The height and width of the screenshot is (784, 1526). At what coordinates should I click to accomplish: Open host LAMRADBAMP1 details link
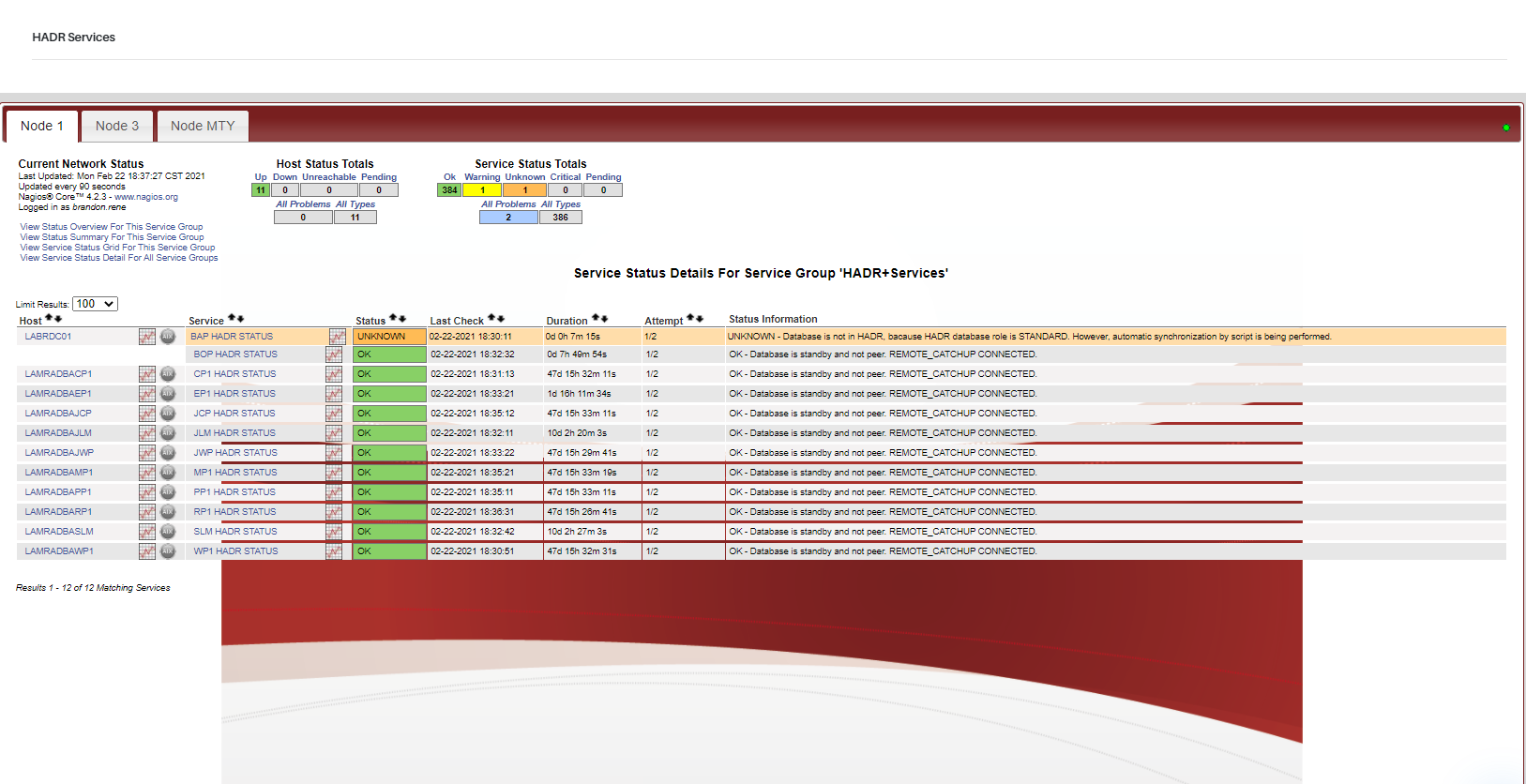59,473
